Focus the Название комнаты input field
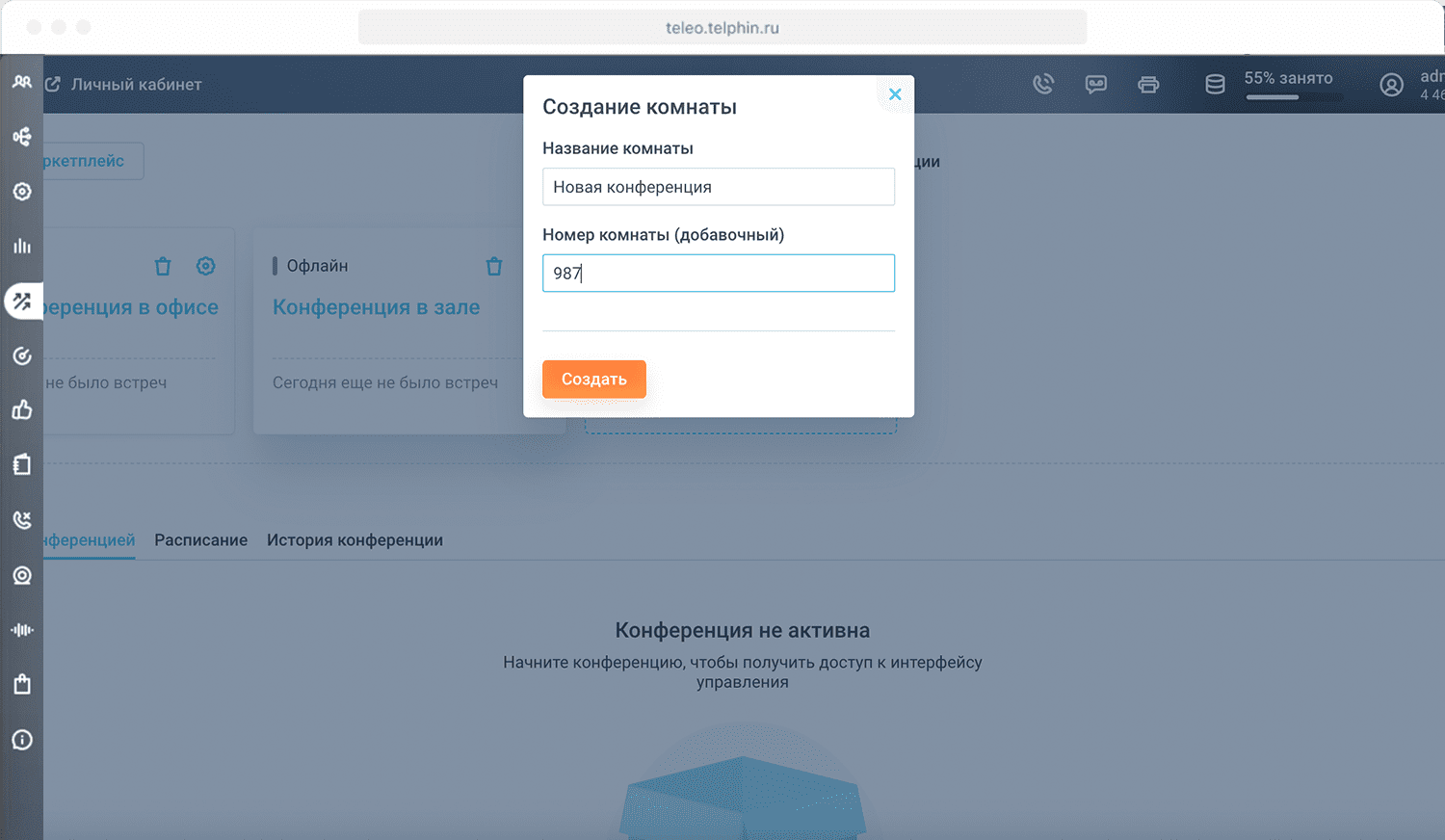This screenshot has width=1445, height=840. click(x=719, y=187)
